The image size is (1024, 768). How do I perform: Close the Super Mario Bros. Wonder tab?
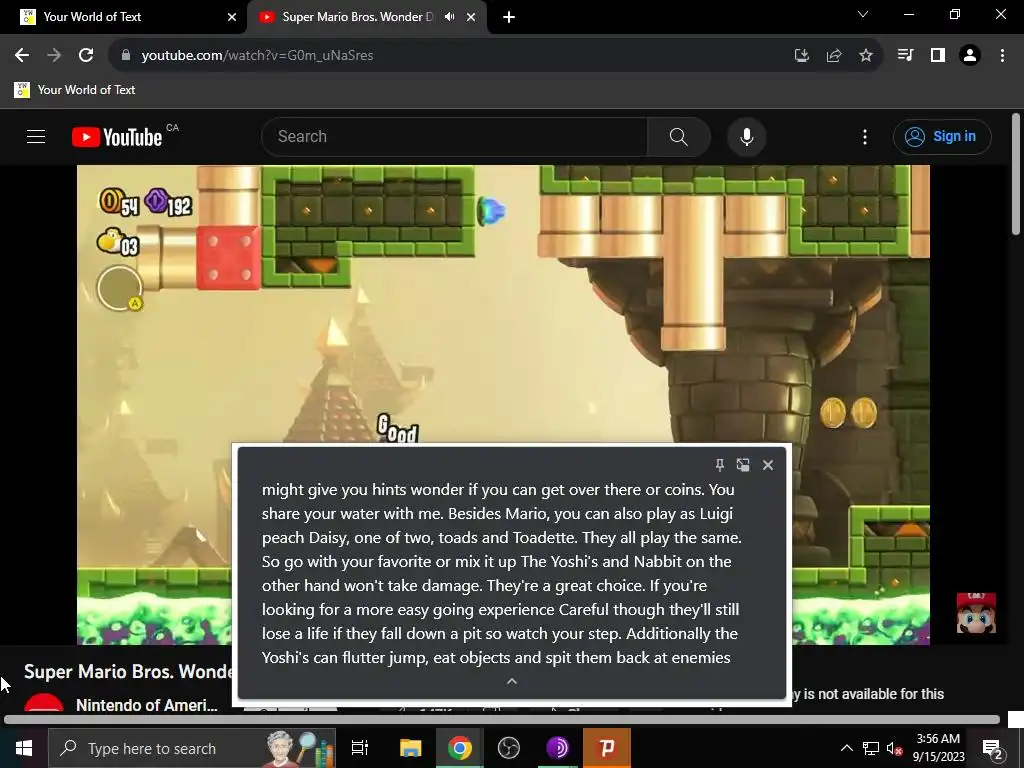tap(471, 17)
